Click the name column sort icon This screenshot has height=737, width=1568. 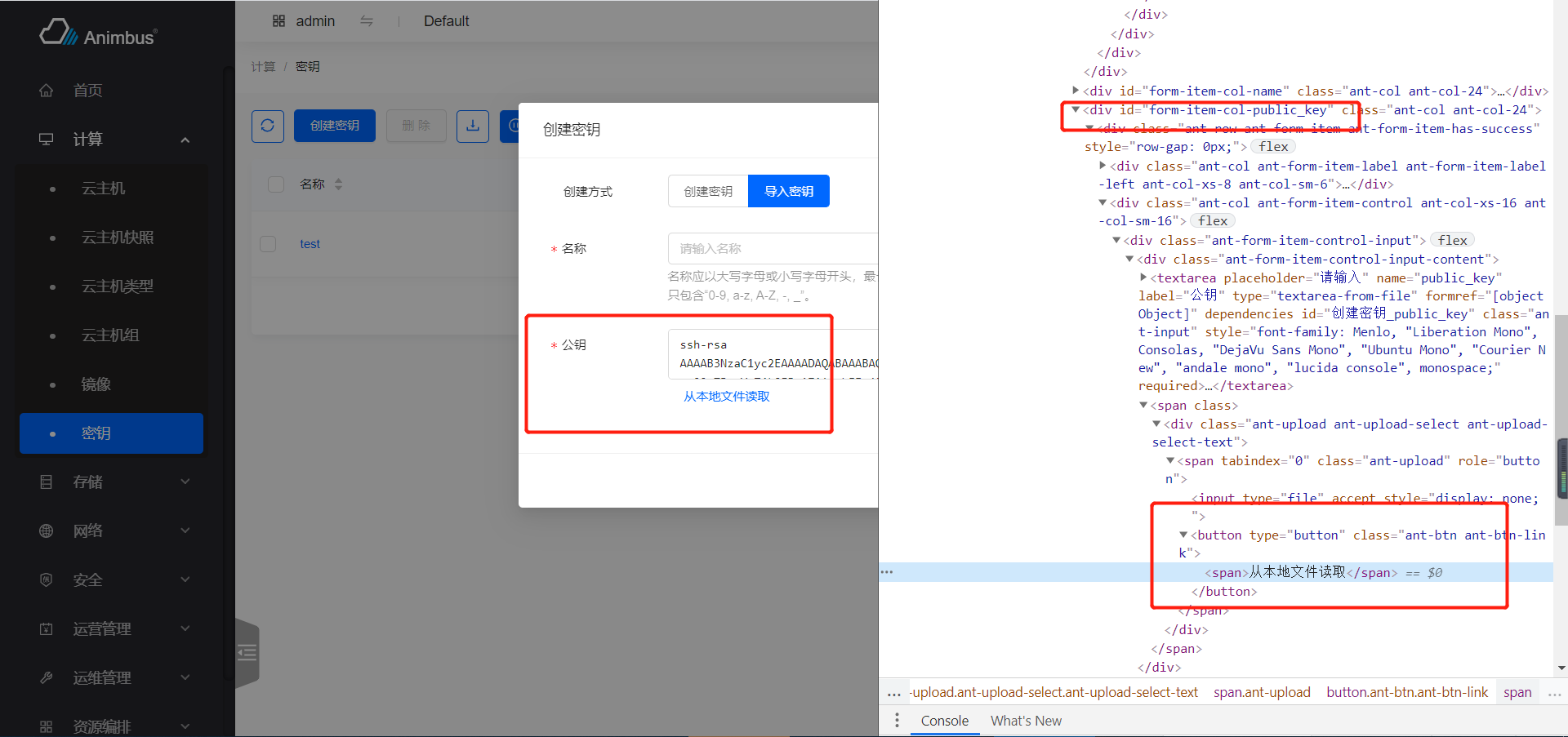pos(338,184)
